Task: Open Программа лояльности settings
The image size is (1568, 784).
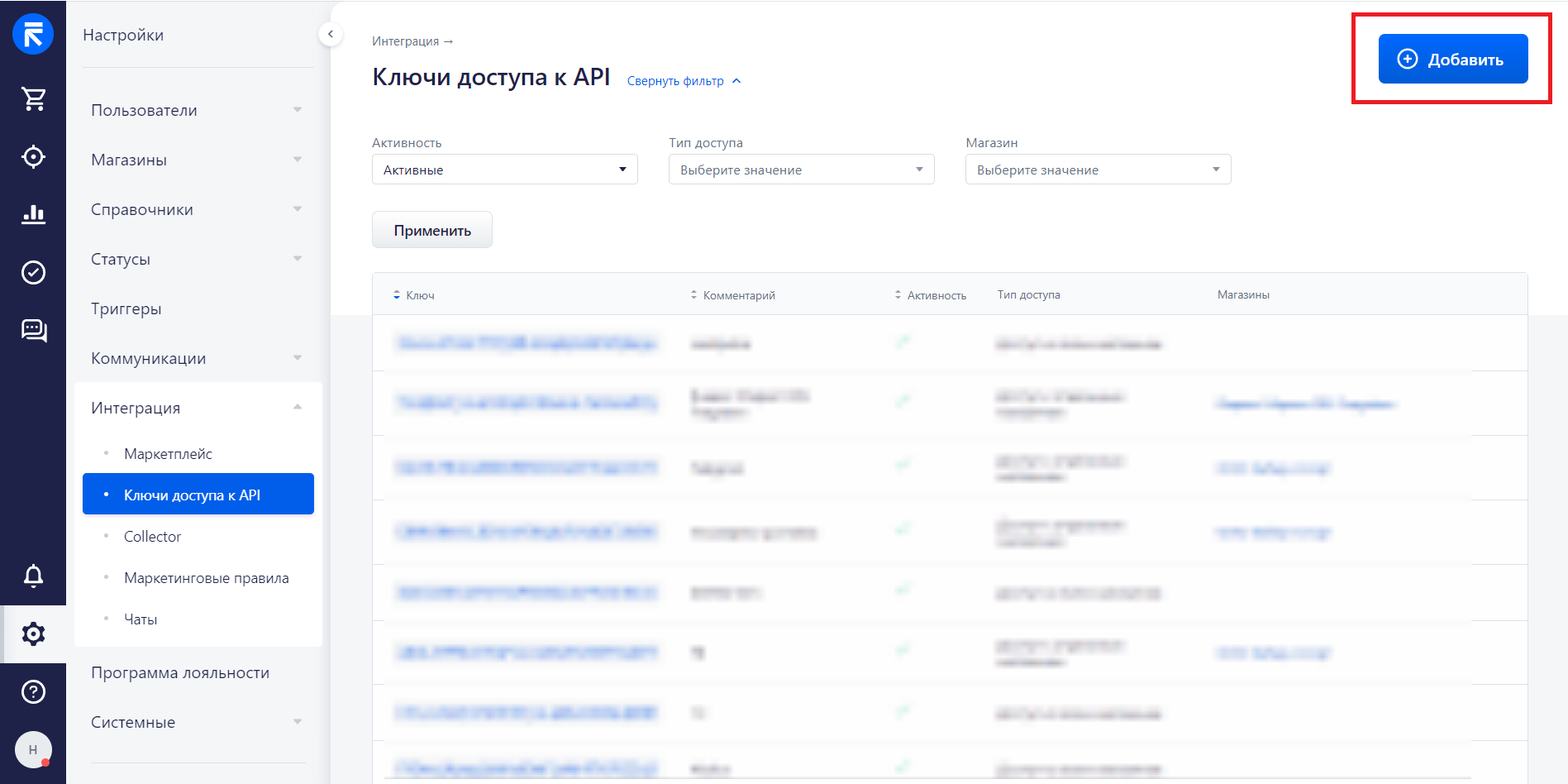Action: pyautogui.click(x=180, y=672)
